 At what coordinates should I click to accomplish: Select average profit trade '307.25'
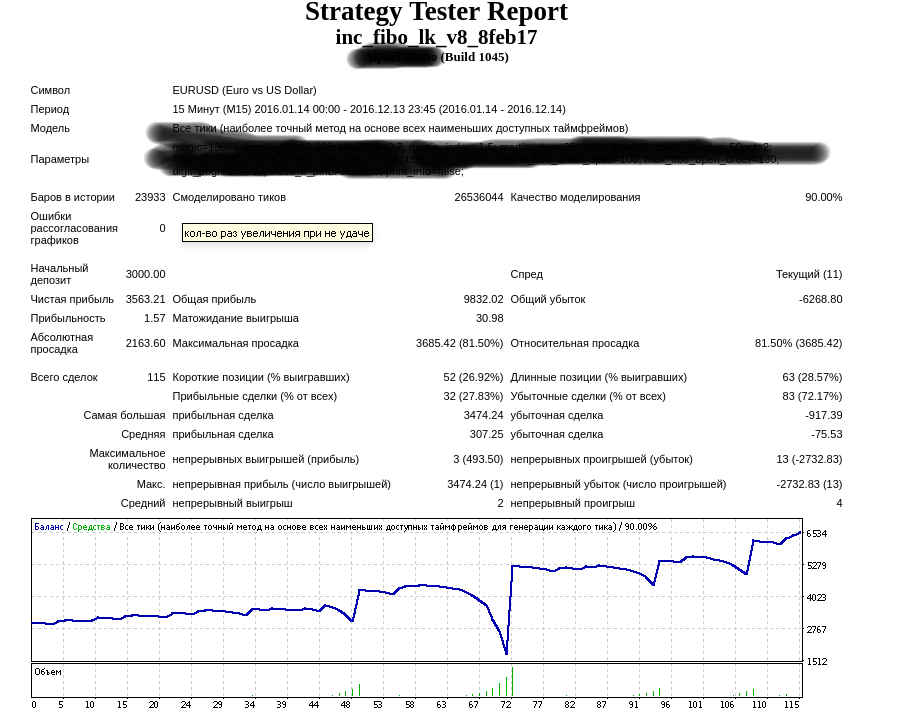486,435
